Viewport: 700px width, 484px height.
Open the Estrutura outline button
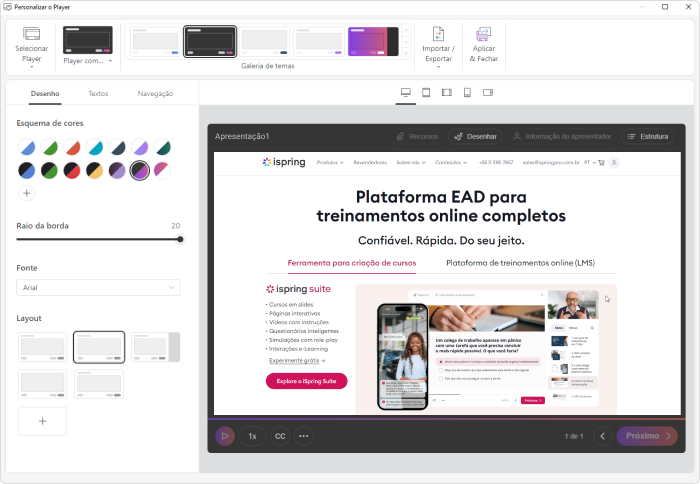(x=648, y=136)
